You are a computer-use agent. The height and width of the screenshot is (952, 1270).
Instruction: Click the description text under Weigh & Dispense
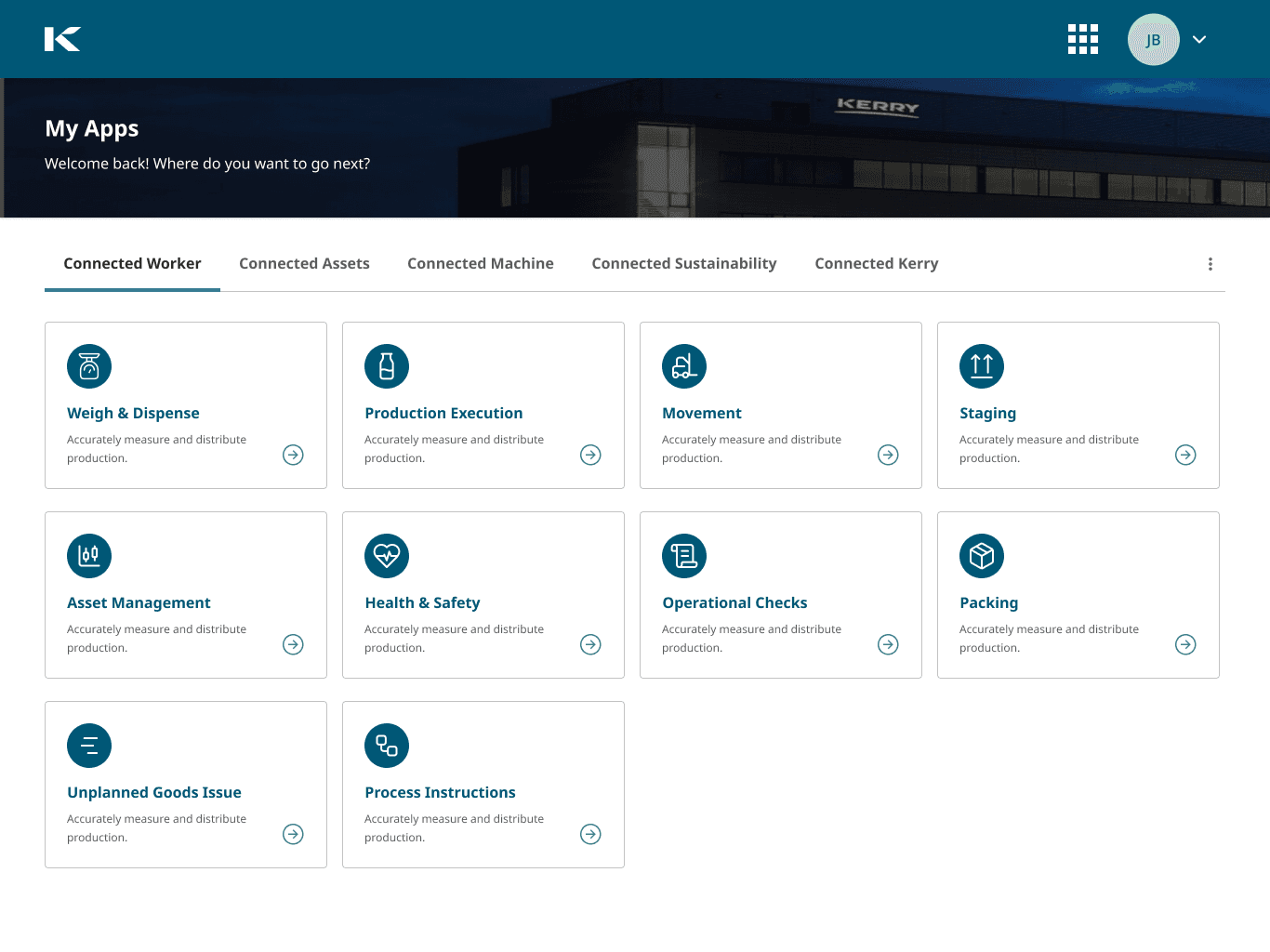pos(156,449)
